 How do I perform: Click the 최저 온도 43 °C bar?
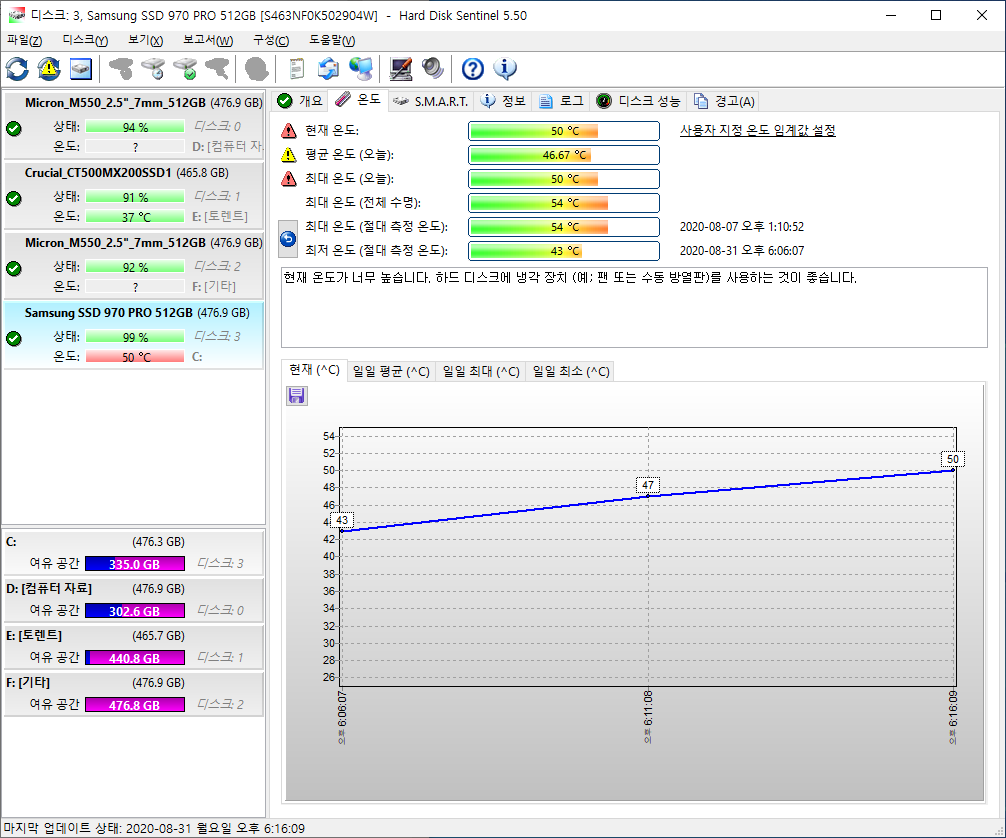564,251
